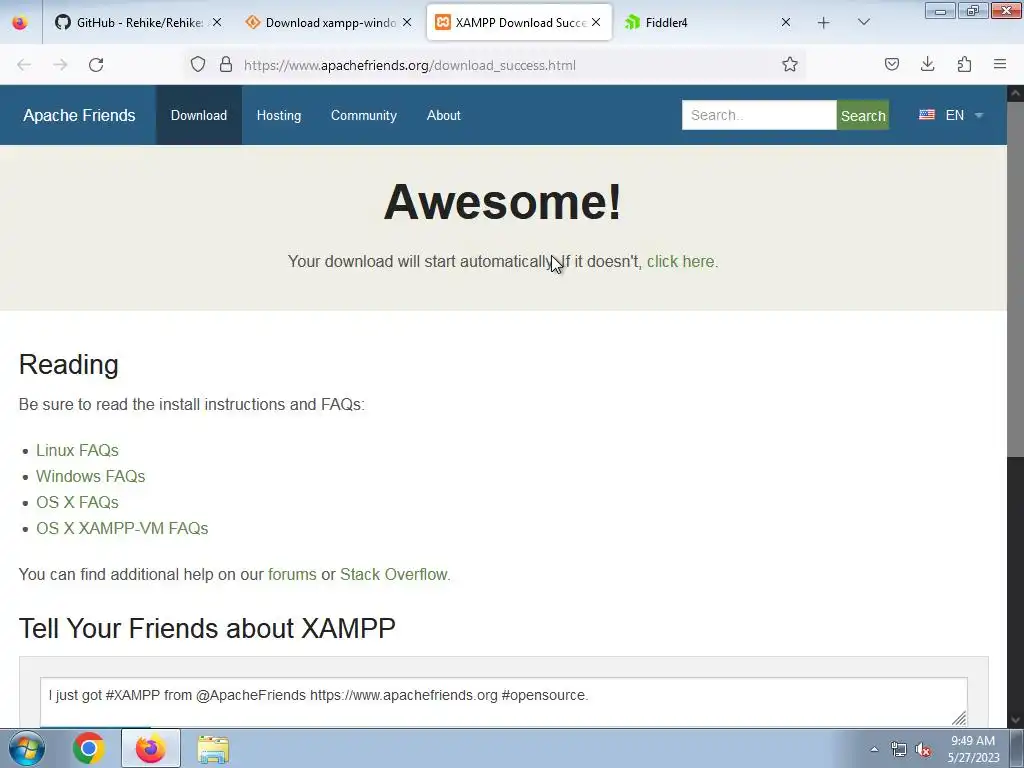Image resolution: width=1024 pixels, height=768 pixels.
Task: Click the scrollbar up arrow
Action: [1015, 93]
